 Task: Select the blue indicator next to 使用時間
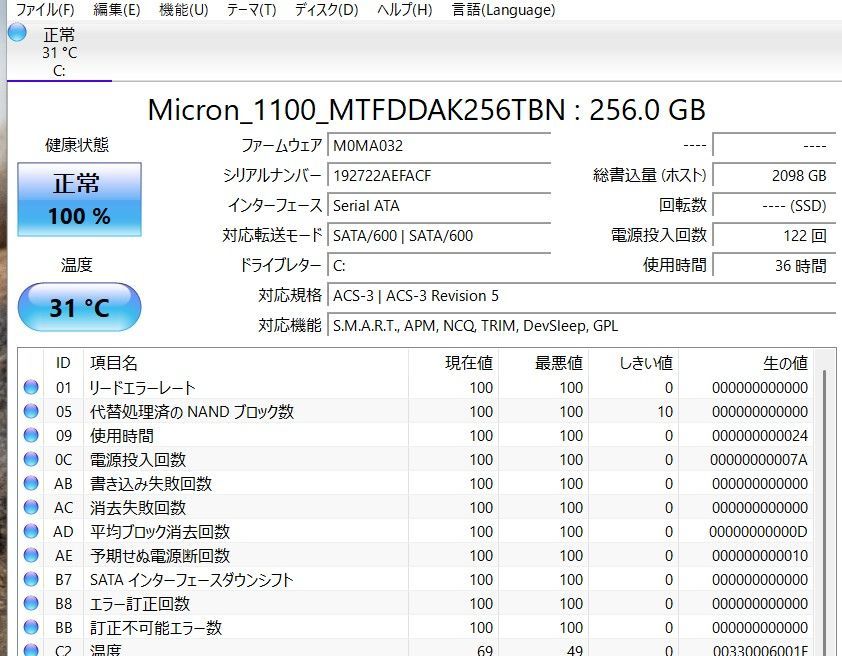pyautogui.click(x=33, y=435)
